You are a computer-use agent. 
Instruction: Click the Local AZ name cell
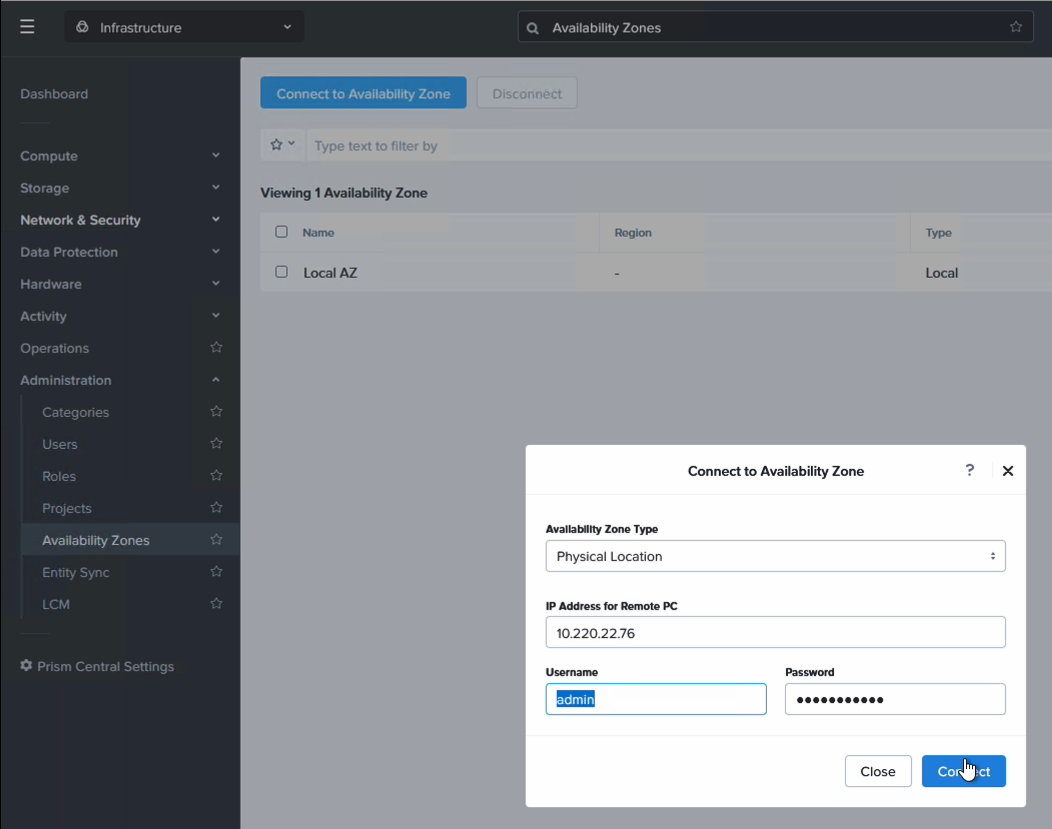330,273
